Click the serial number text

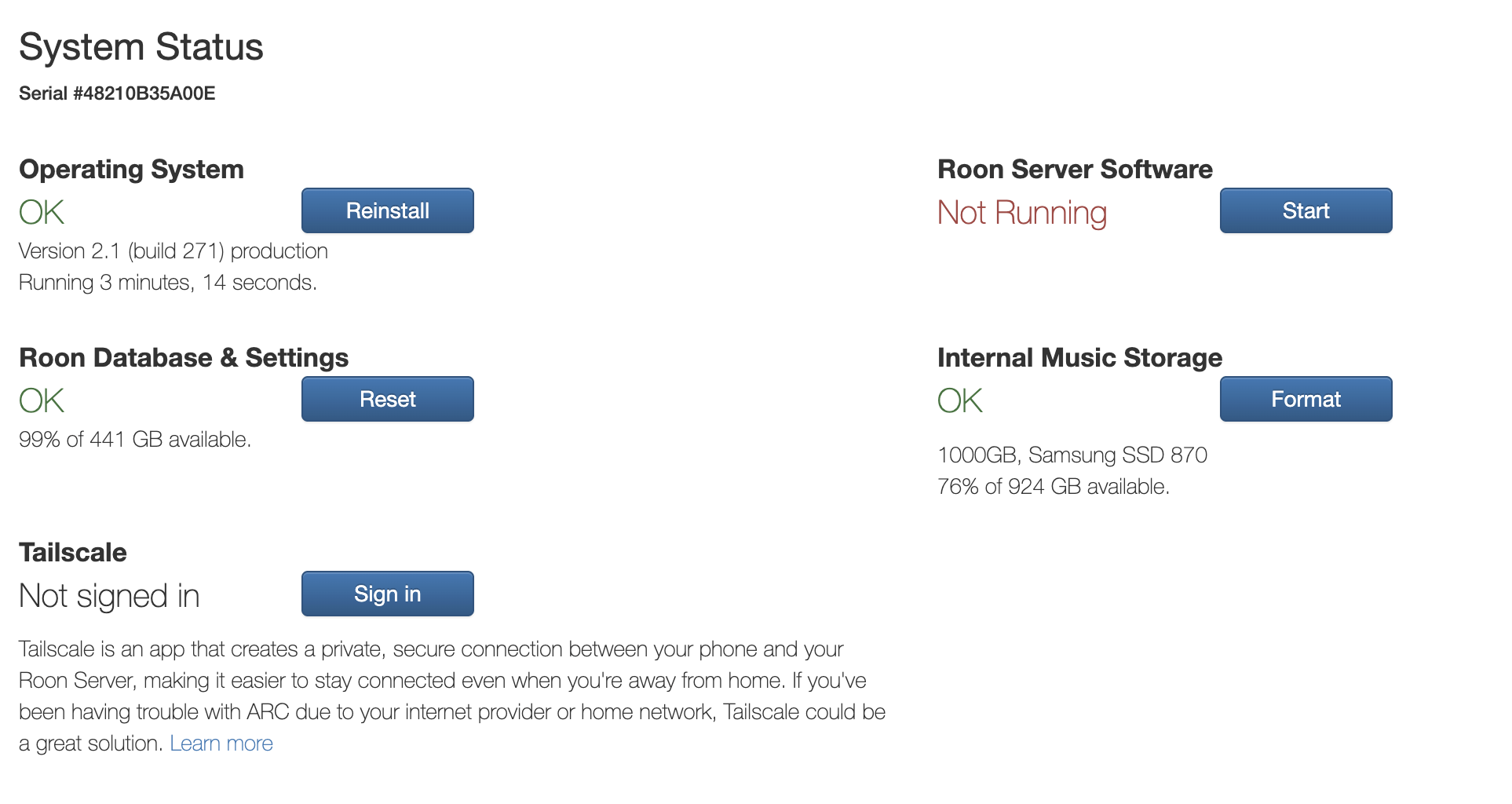[x=117, y=93]
